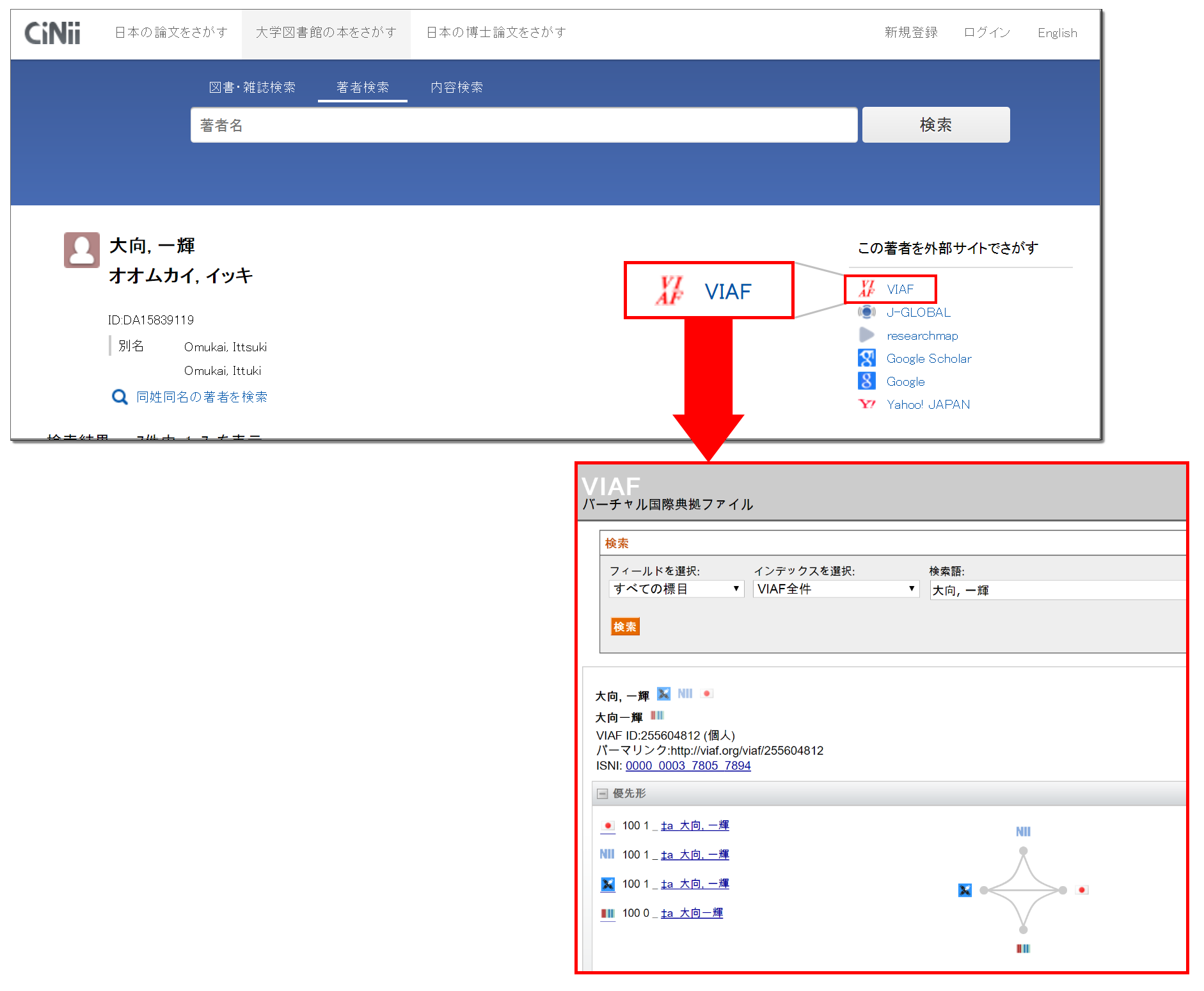Open the VIAF全件 index dropdown

point(836,589)
